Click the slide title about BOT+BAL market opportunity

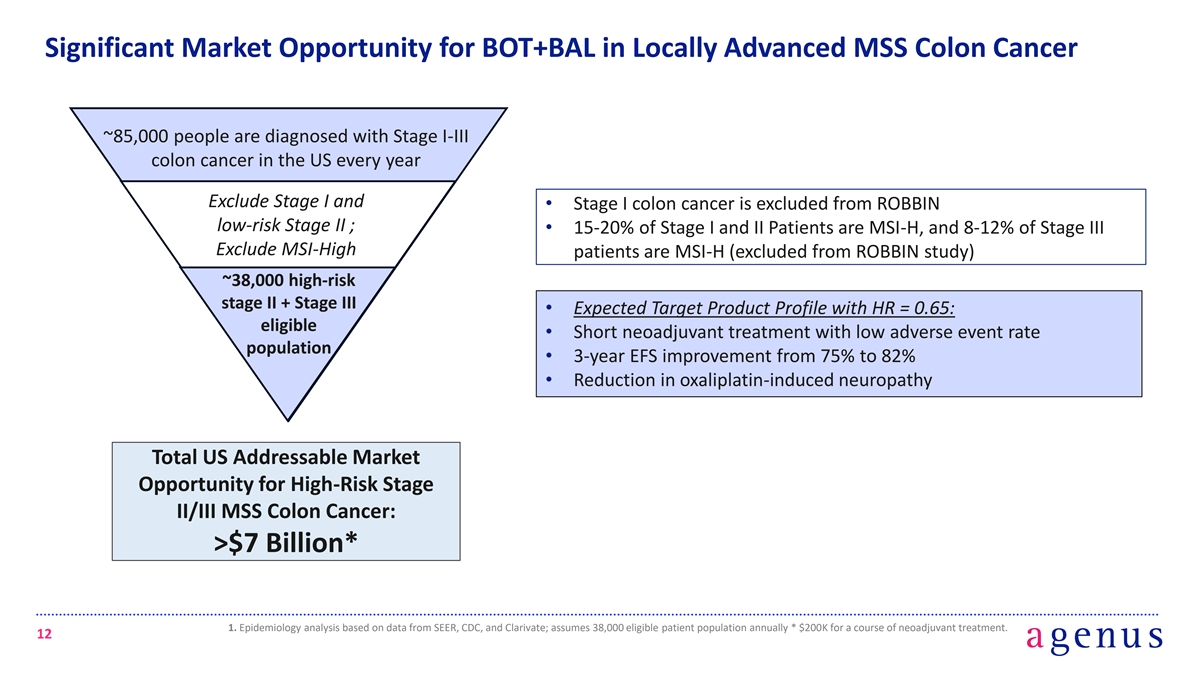(561, 47)
